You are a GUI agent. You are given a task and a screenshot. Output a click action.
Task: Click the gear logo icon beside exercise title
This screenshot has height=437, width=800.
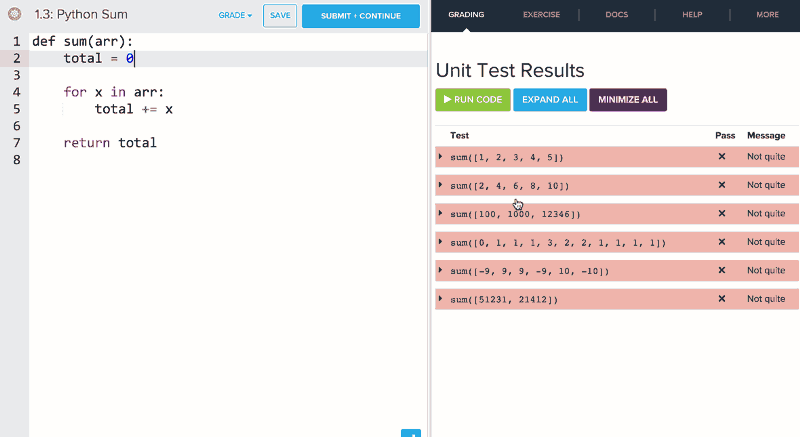point(15,16)
